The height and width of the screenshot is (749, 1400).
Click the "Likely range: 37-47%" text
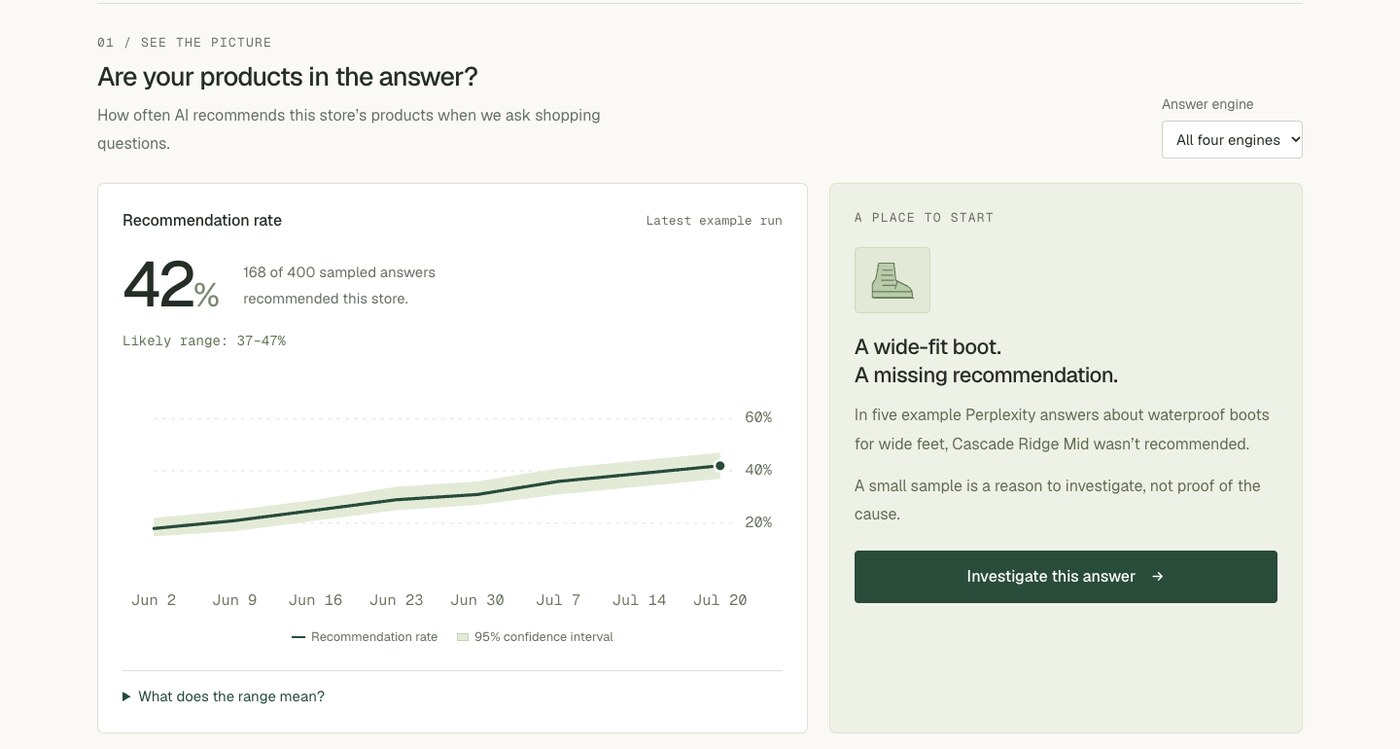click(x=204, y=341)
